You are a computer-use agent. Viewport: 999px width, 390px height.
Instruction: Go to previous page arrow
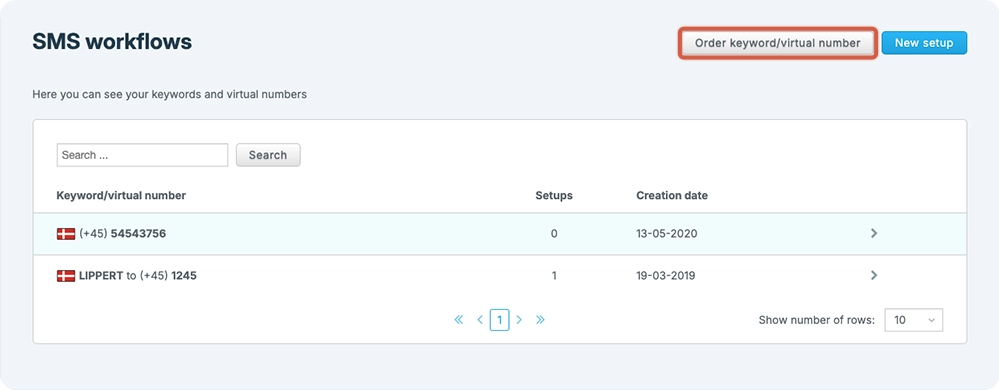click(480, 320)
